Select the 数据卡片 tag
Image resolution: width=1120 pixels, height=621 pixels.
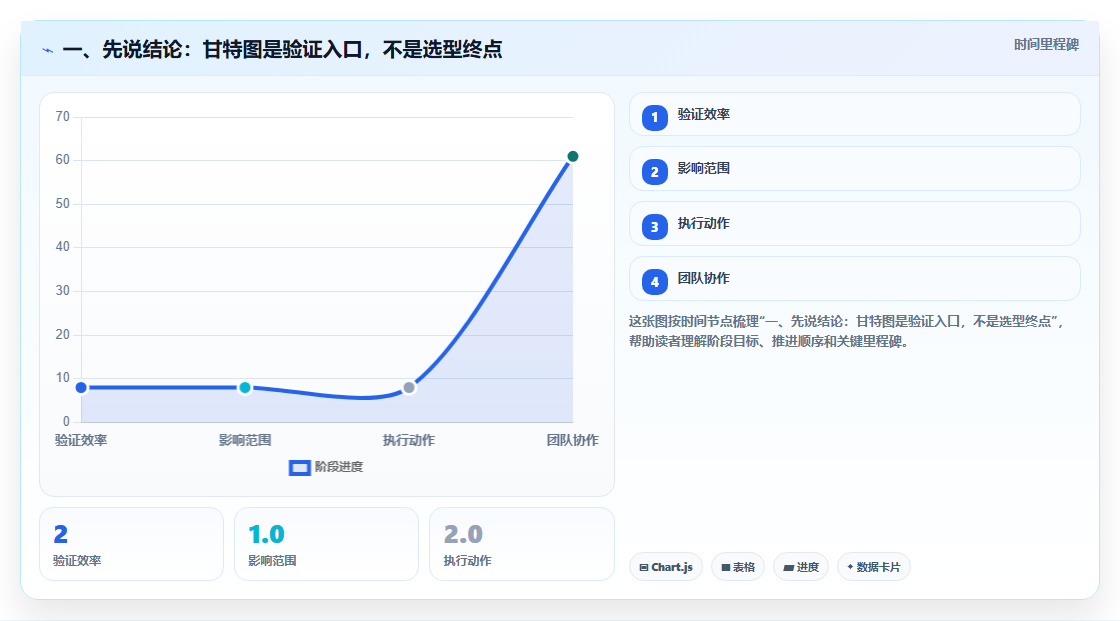pos(874,567)
